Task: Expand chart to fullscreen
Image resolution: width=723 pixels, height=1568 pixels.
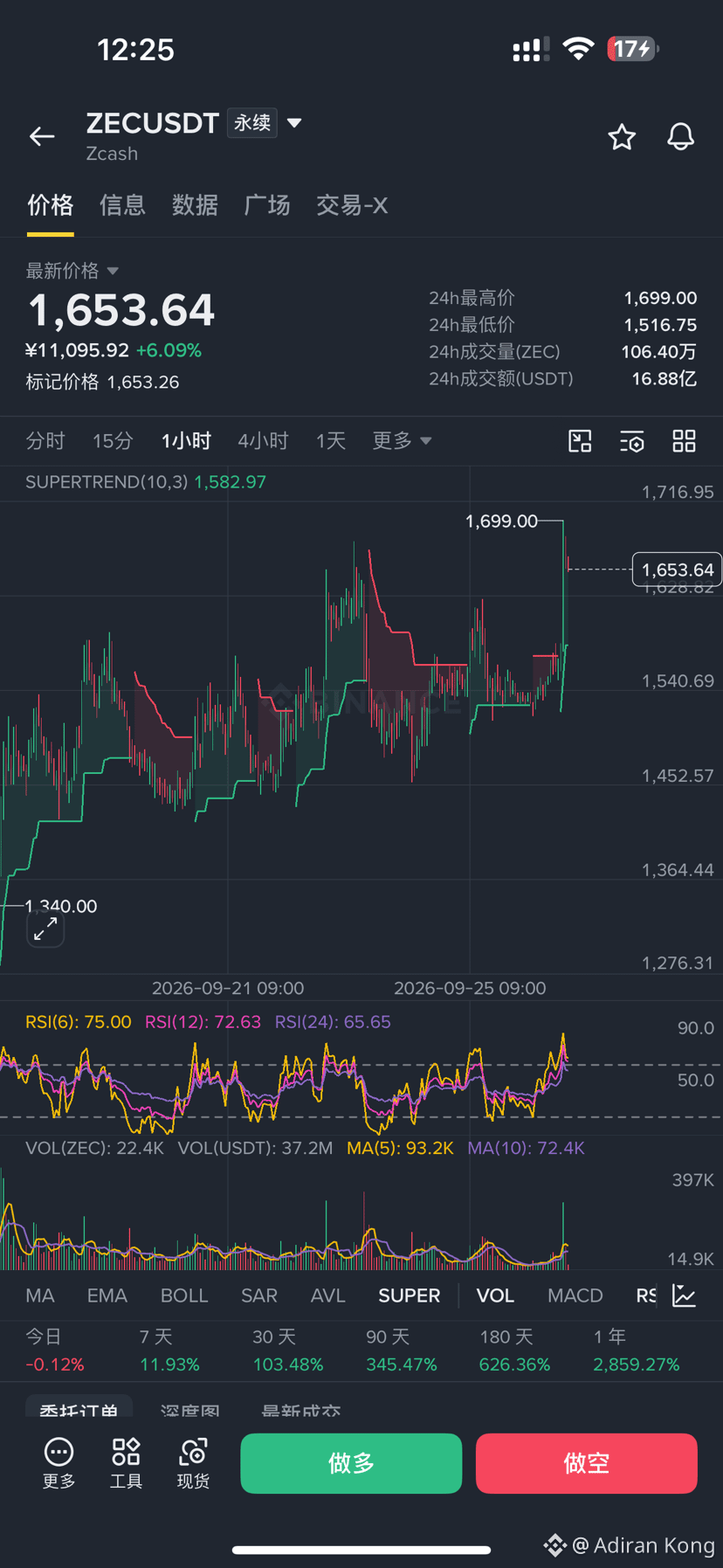Action: coord(45,929)
